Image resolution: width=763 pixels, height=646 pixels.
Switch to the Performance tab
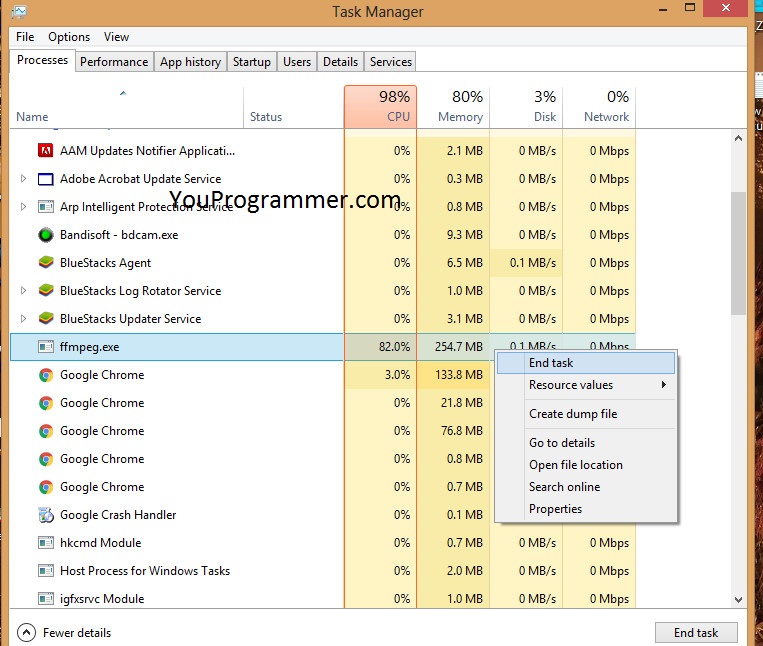click(114, 62)
